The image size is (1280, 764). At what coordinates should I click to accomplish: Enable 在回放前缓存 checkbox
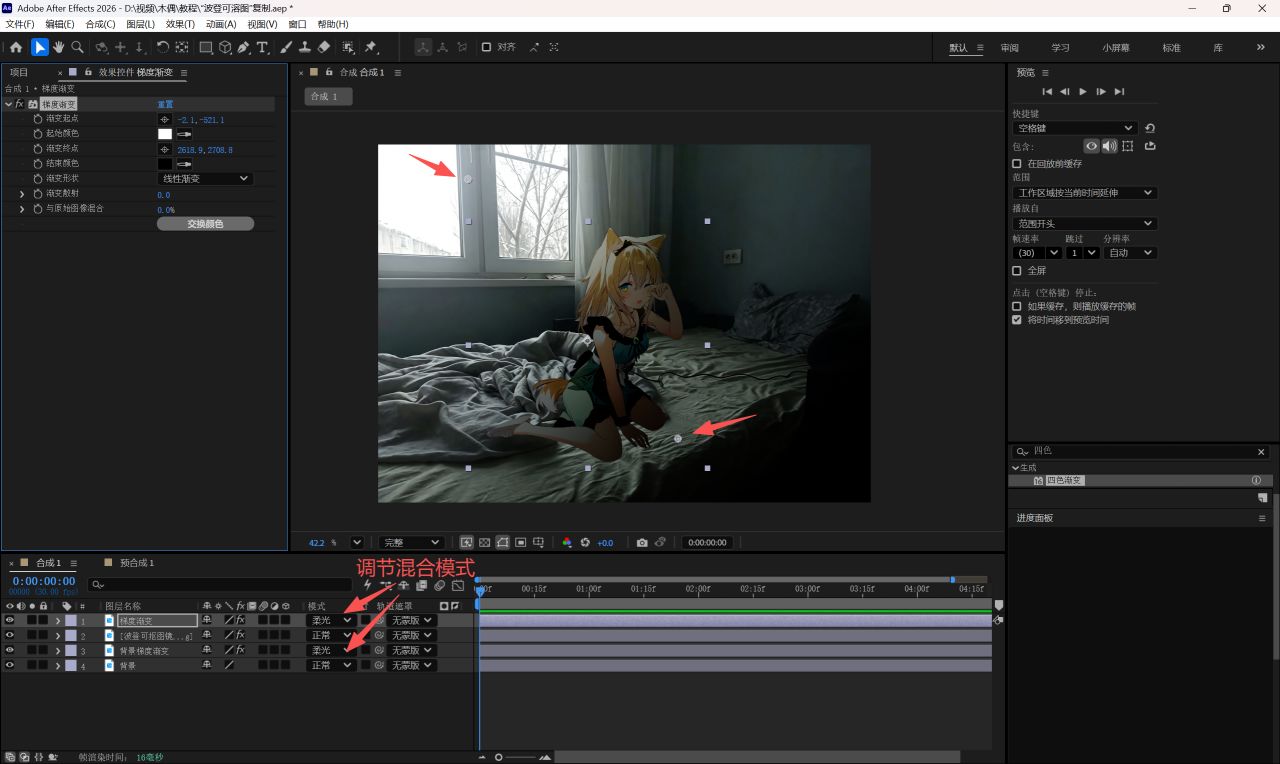[x=1017, y=164]
